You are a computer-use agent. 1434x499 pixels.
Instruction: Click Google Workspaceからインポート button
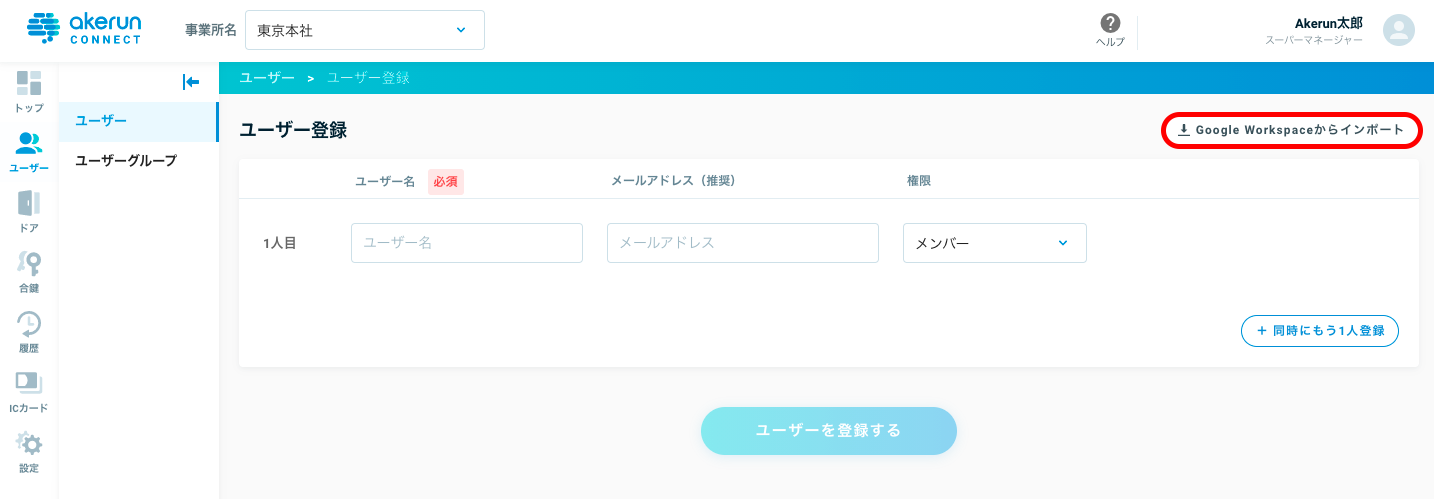pyautogui.click(x=1291, y=130)
